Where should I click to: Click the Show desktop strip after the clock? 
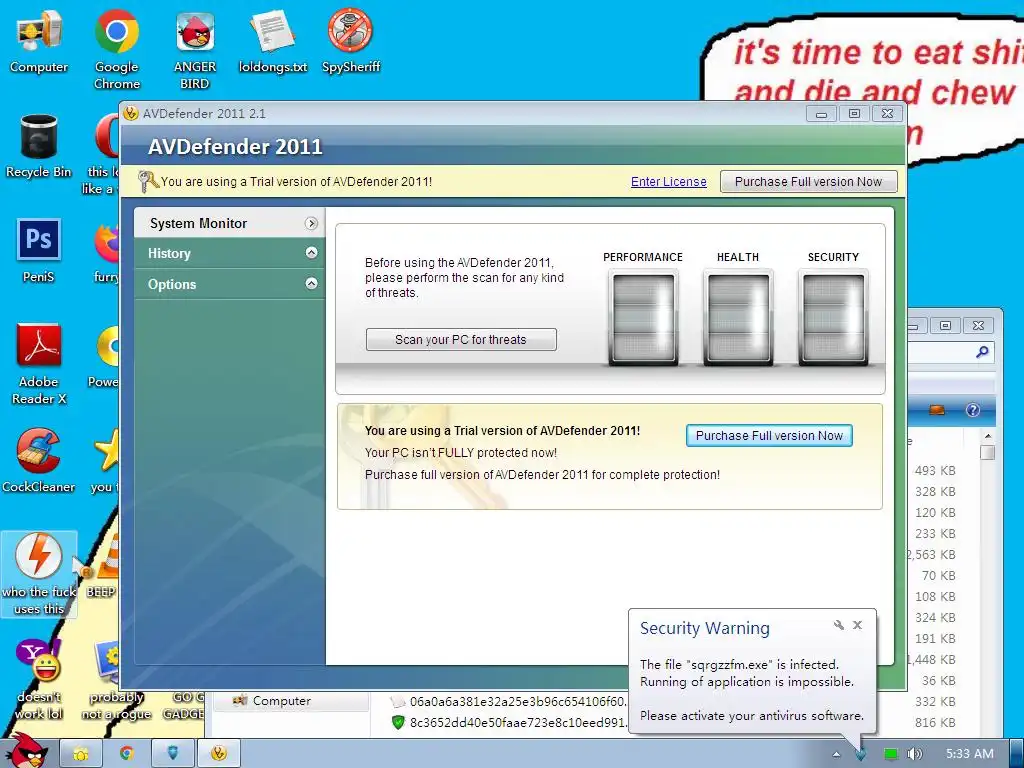point(1017,754)
